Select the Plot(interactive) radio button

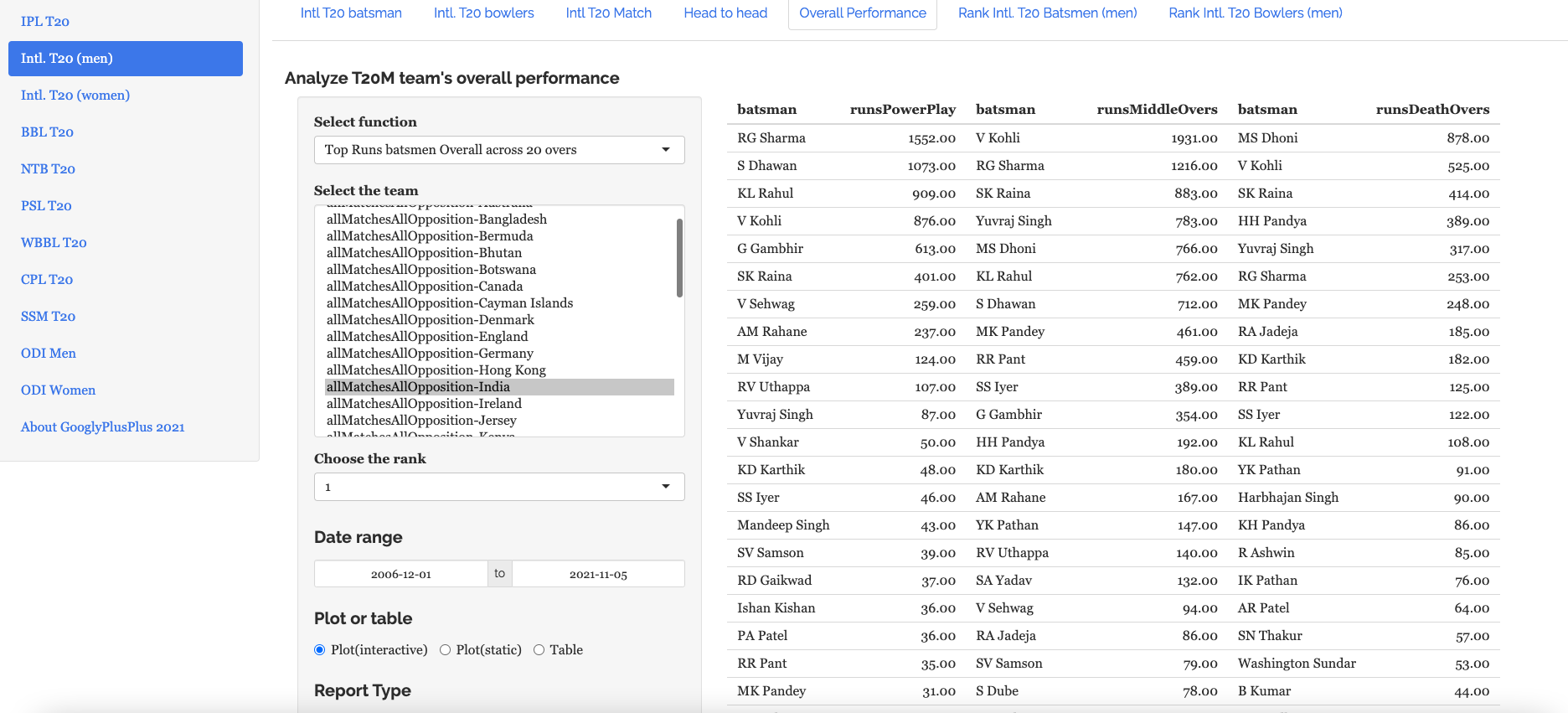click(319, 650)
